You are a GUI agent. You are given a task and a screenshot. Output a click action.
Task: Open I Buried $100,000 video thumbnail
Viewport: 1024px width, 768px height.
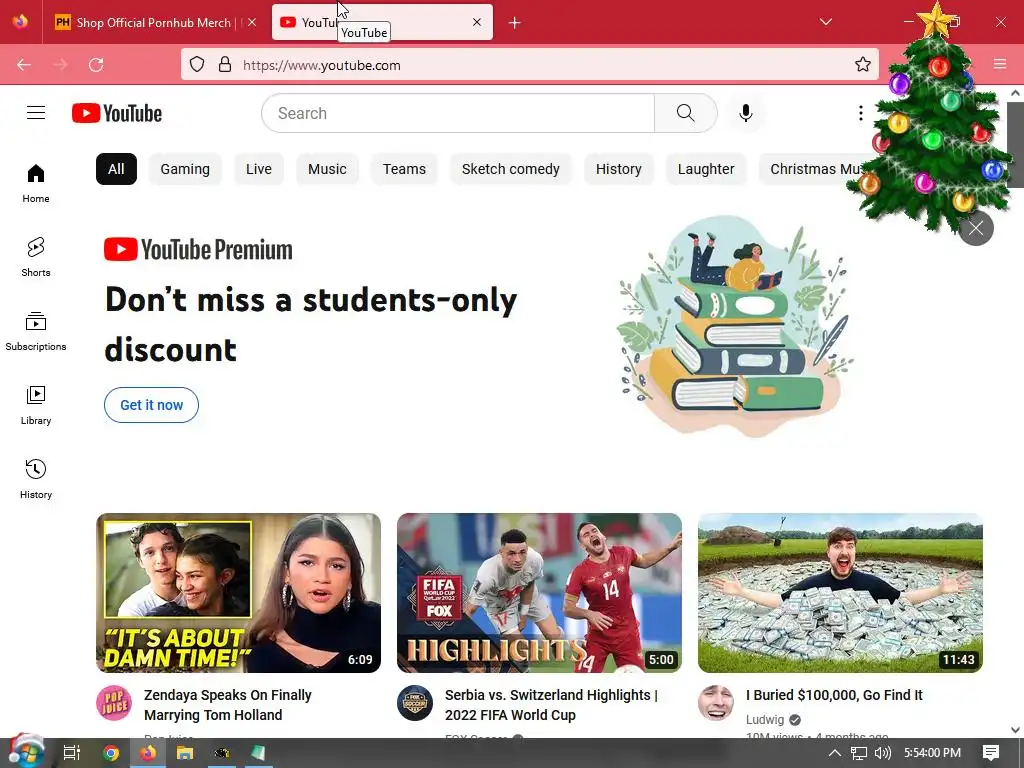tap(840, 593)
